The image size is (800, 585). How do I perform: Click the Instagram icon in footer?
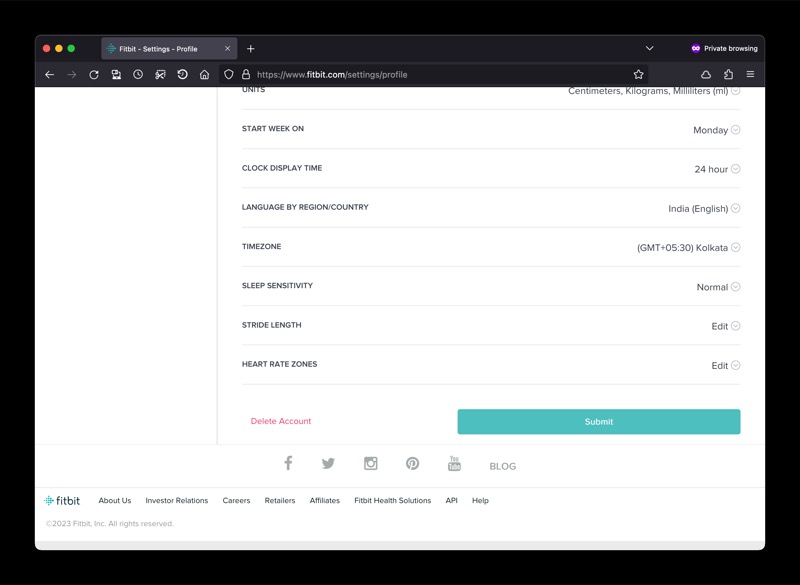370,463
